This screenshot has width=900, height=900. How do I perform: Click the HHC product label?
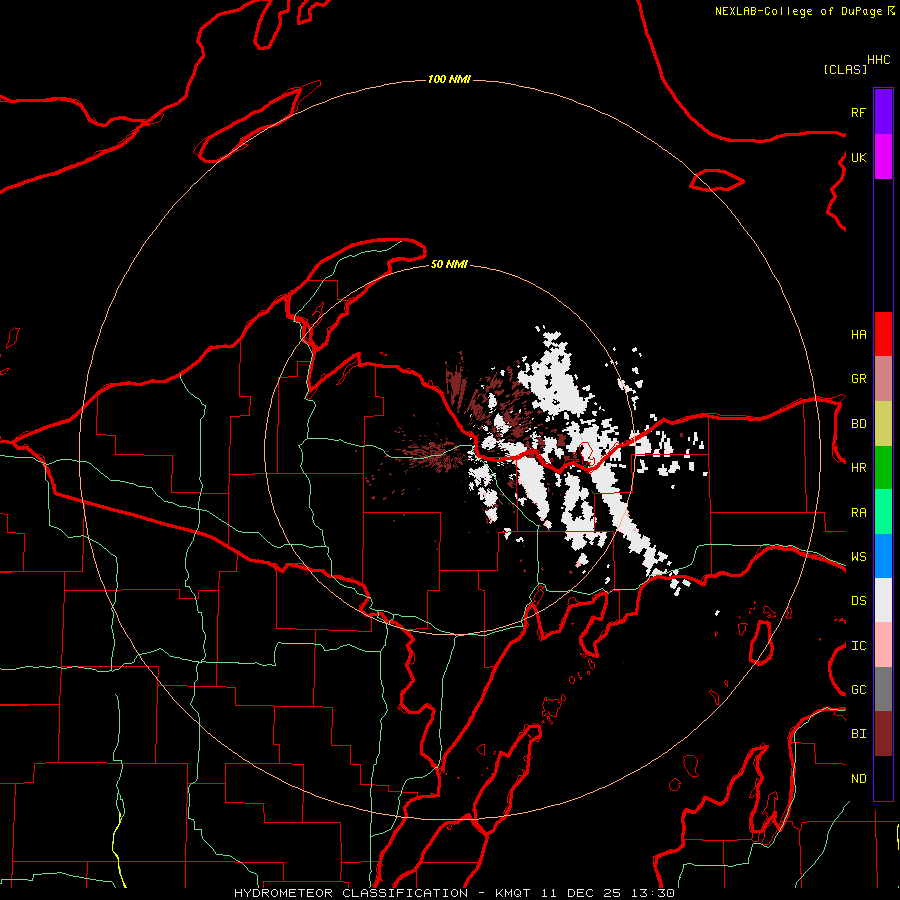point(879,60)
